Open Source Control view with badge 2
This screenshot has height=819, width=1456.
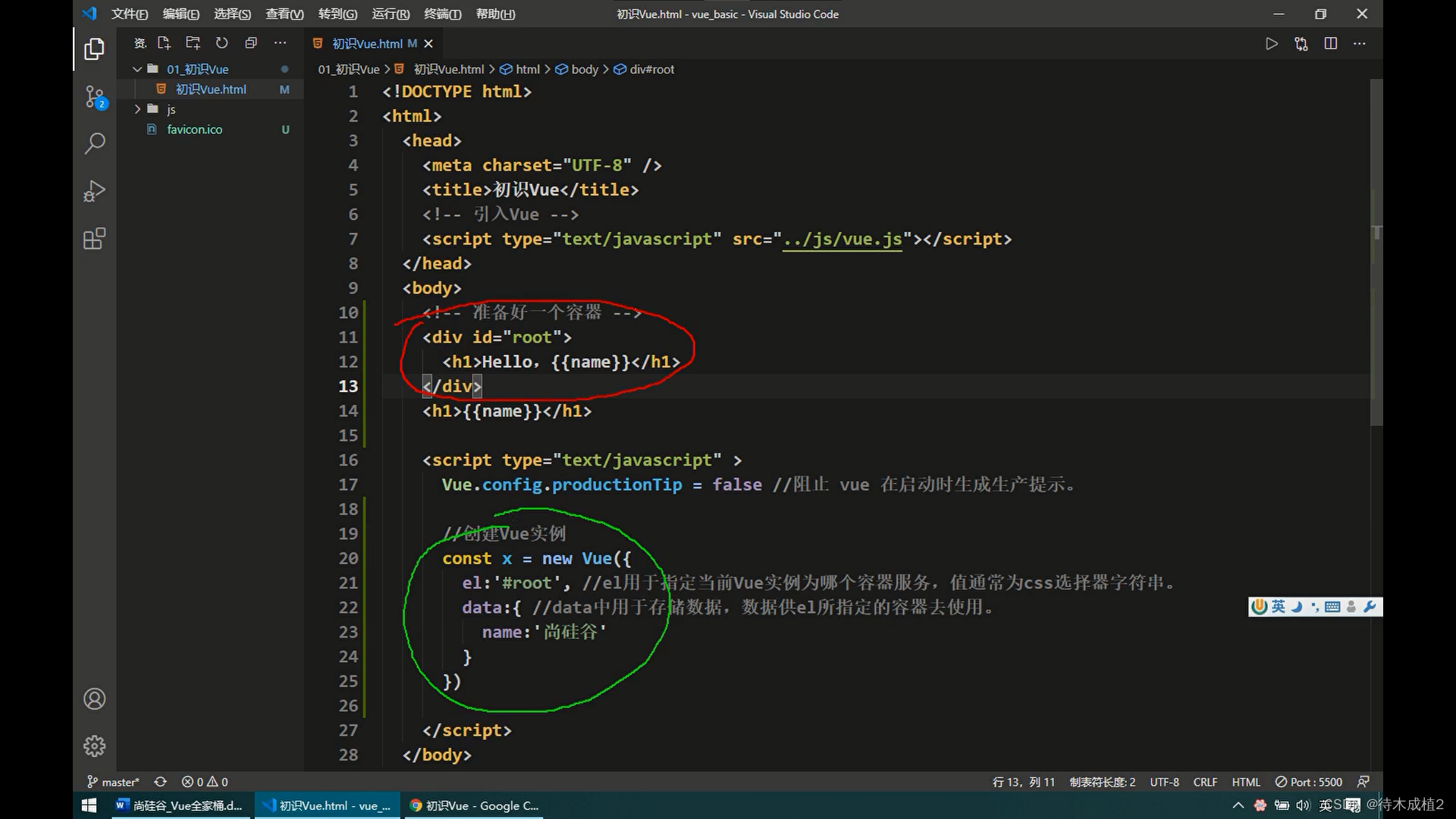(x=94, y=97)
